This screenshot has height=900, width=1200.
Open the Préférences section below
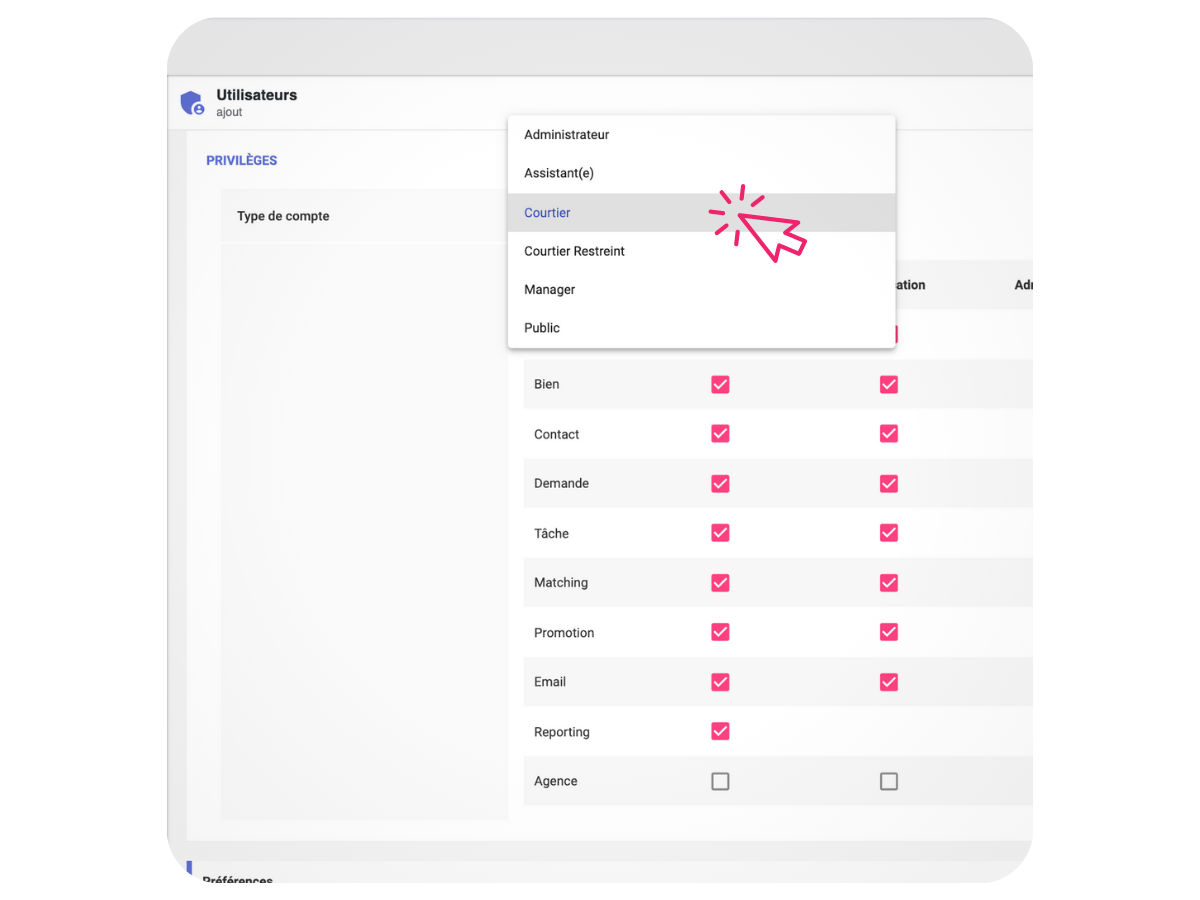pos(238,879)
